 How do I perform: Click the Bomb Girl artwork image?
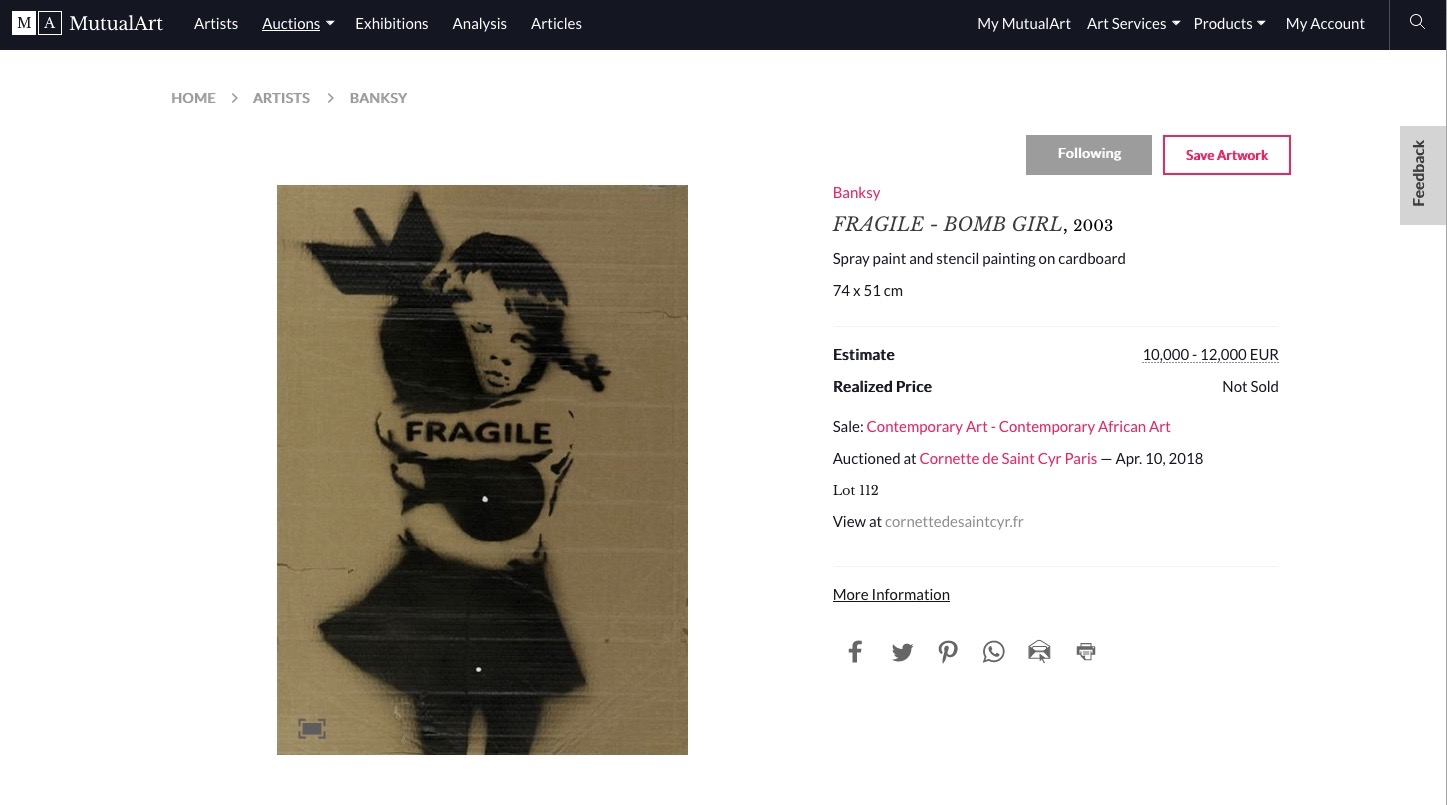(482, 470)
